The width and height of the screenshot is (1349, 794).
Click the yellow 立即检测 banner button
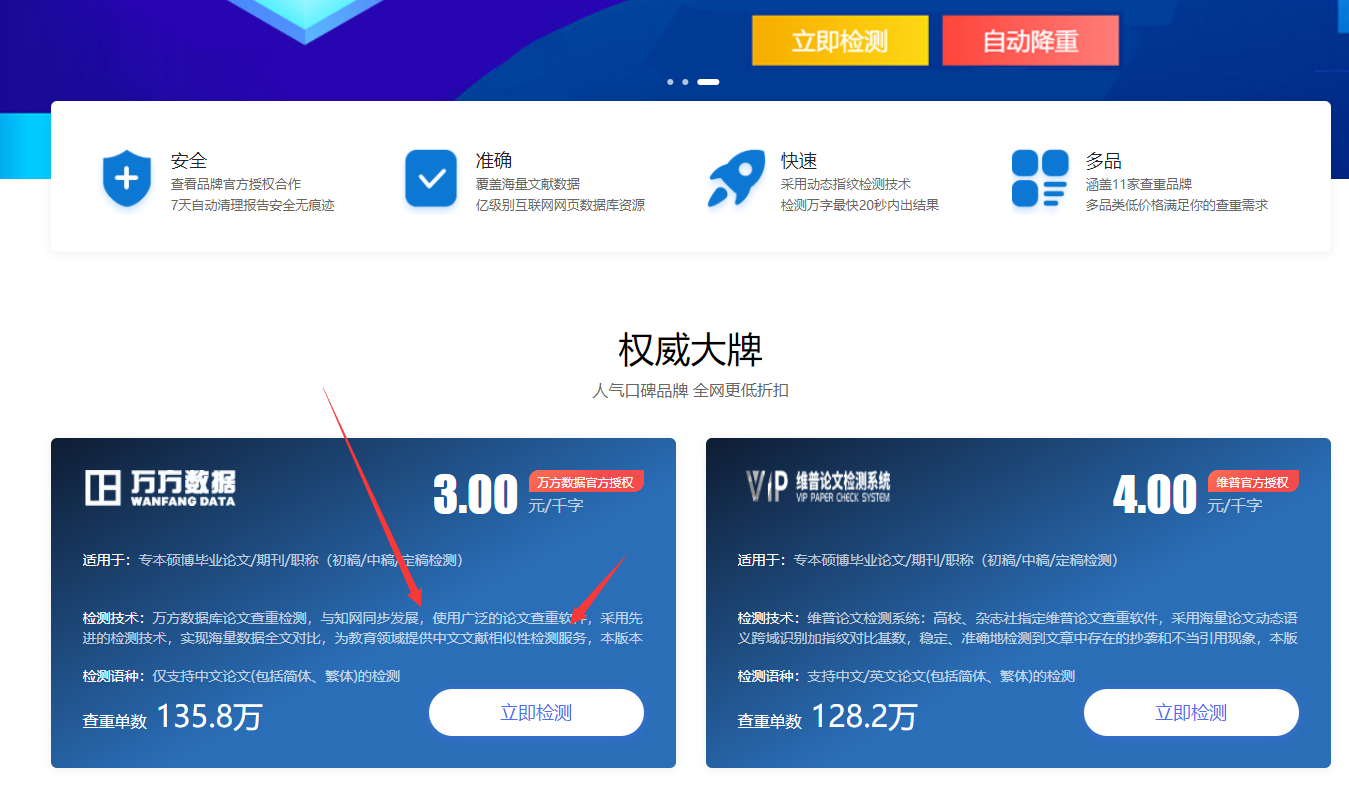[840, 41]
